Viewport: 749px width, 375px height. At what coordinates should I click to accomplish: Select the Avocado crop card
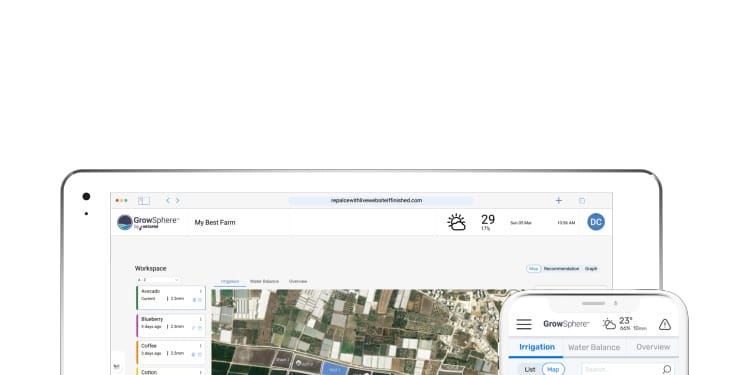pos(171,297)
